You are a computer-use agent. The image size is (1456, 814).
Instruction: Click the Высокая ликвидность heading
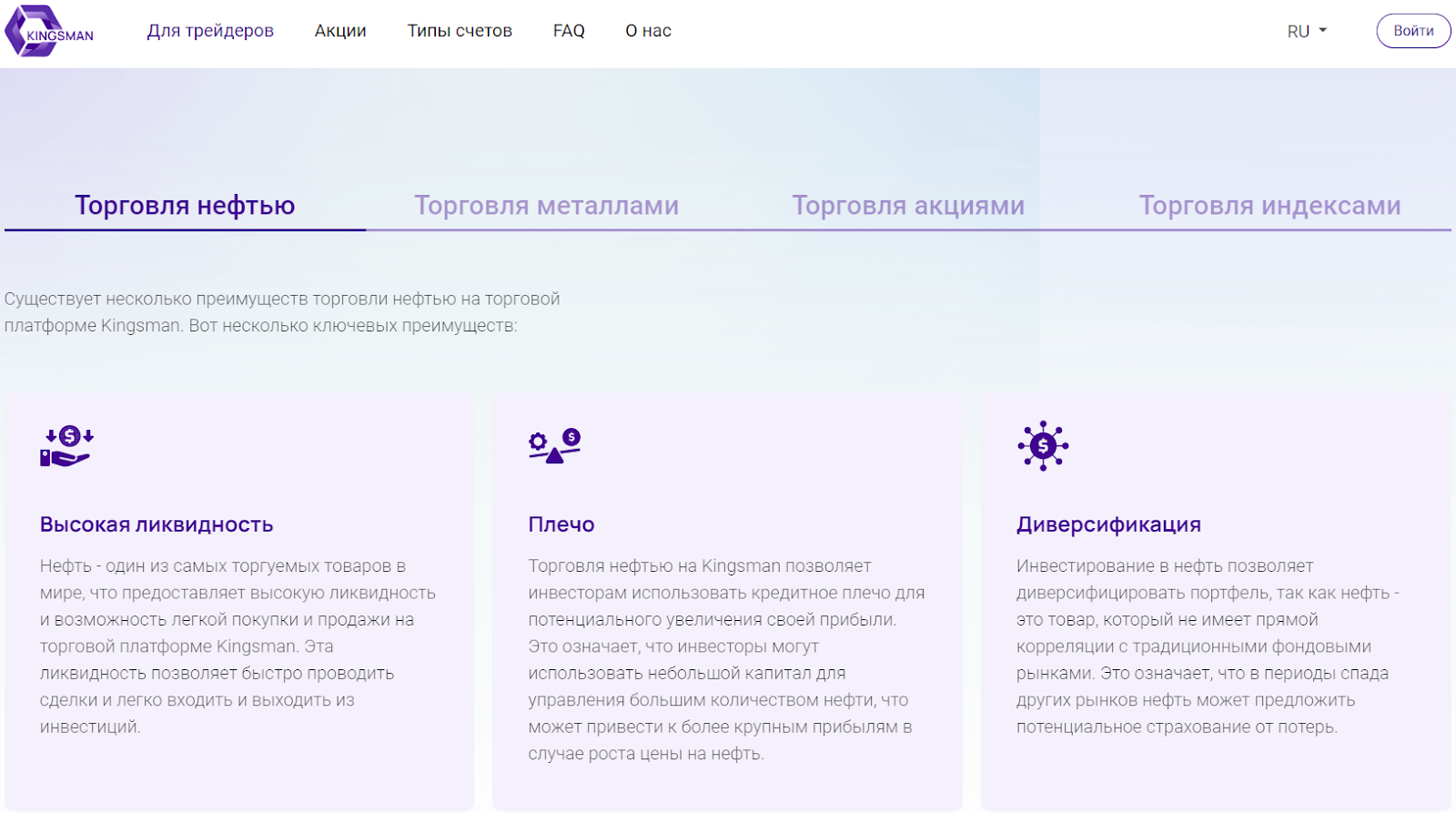tap(157, 524)
